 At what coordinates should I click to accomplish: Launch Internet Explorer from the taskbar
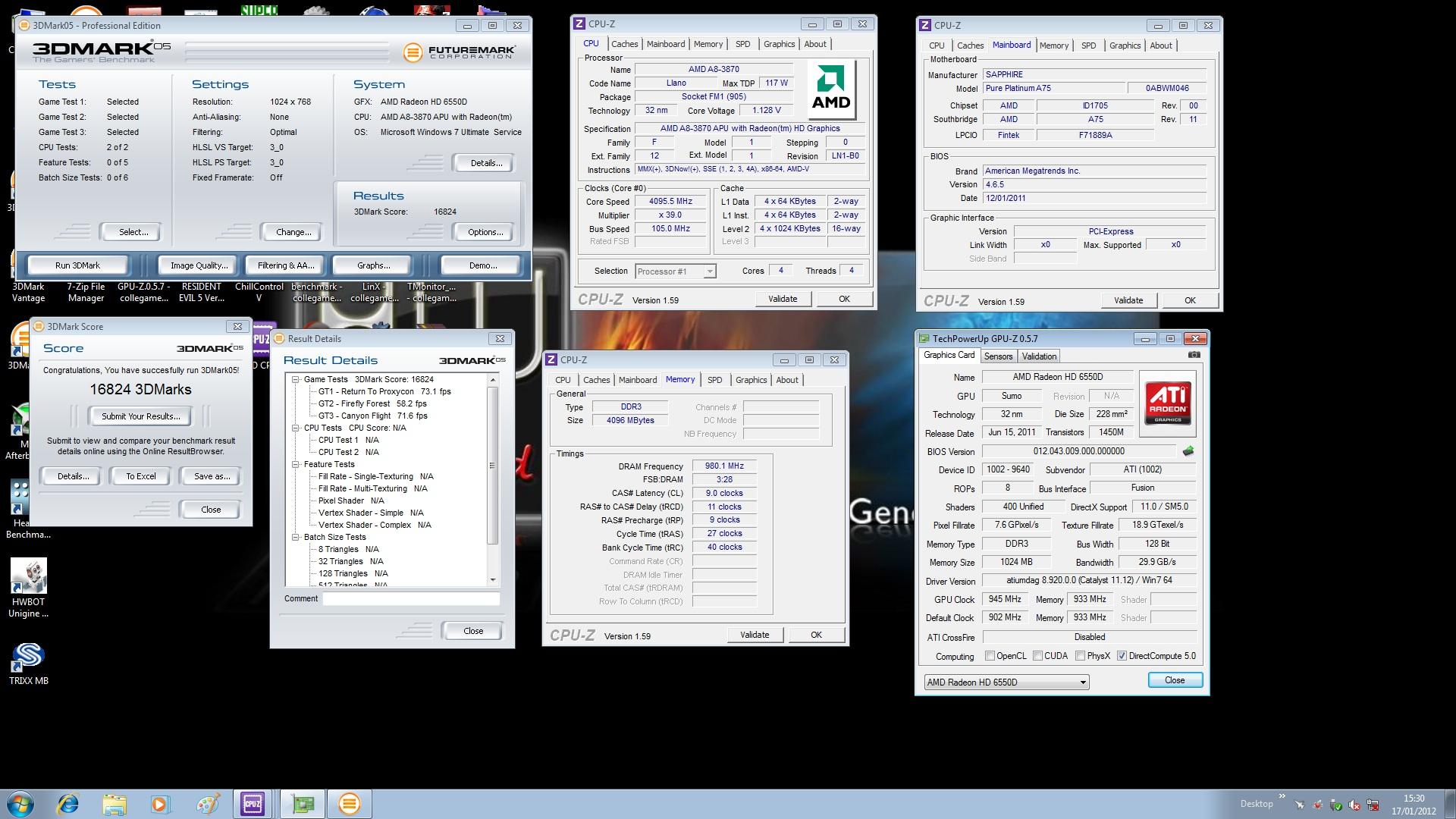point(68,804)
